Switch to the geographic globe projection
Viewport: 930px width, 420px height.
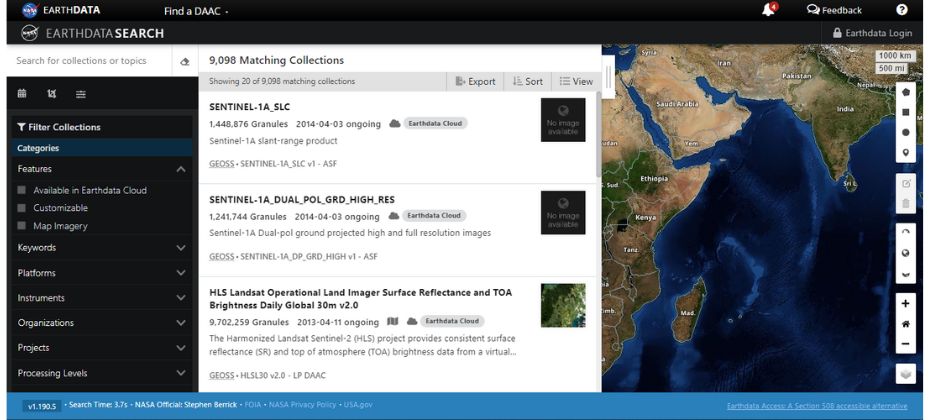905,253
